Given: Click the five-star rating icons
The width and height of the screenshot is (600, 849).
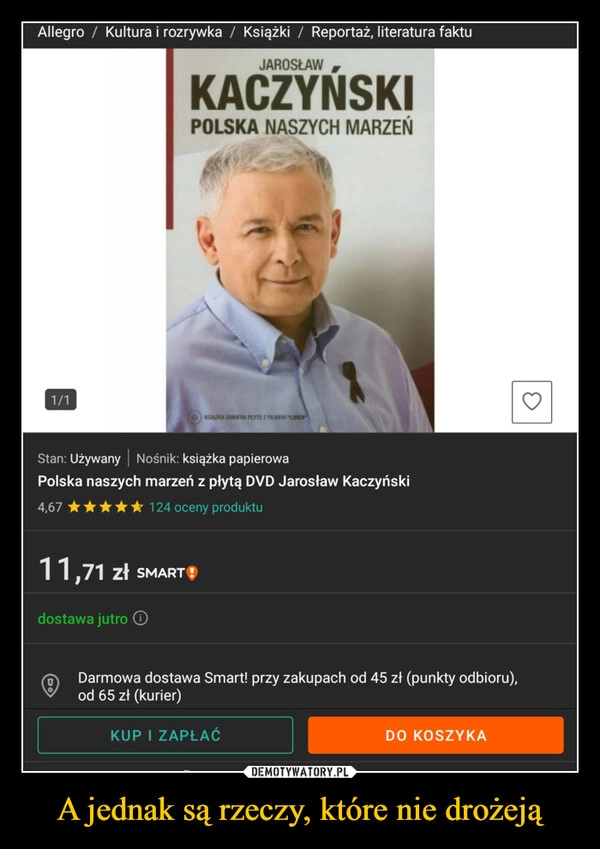Looking at the screenshot, I should click(106, 507).
